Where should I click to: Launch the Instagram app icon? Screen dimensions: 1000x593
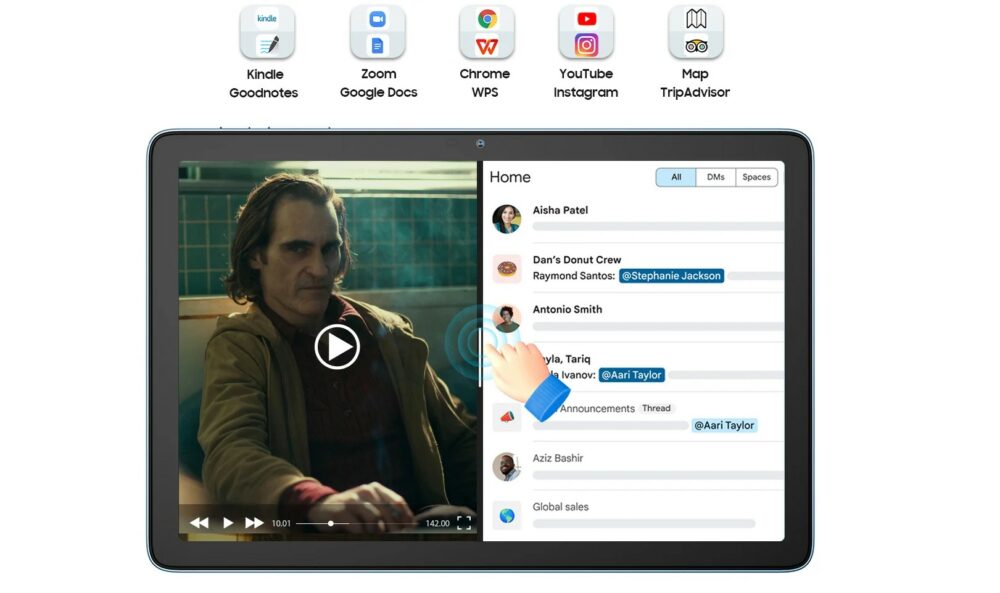(x=587, y=45)
